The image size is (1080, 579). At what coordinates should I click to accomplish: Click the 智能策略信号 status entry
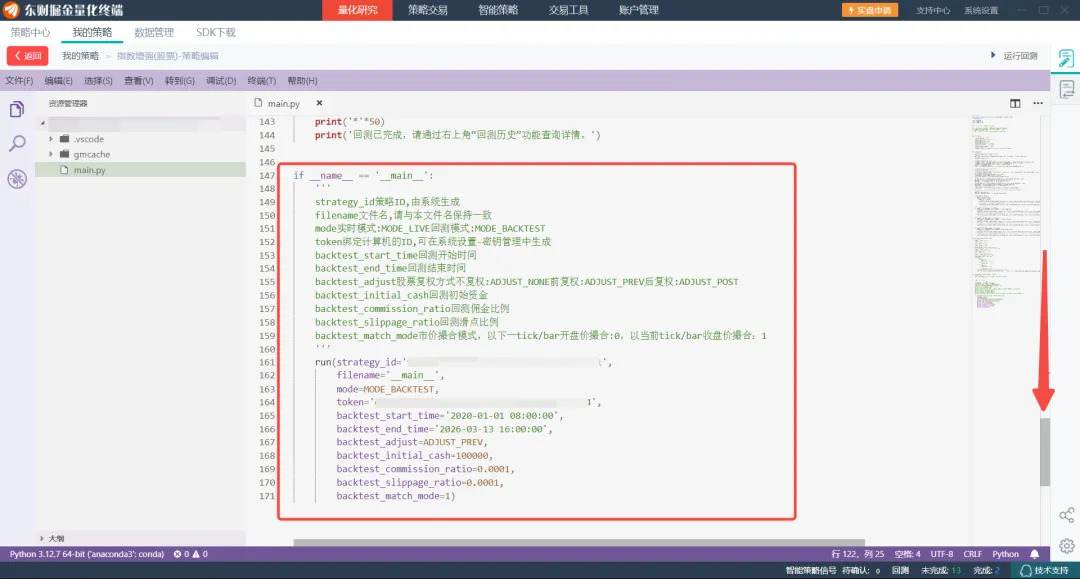tap(811, 571)
